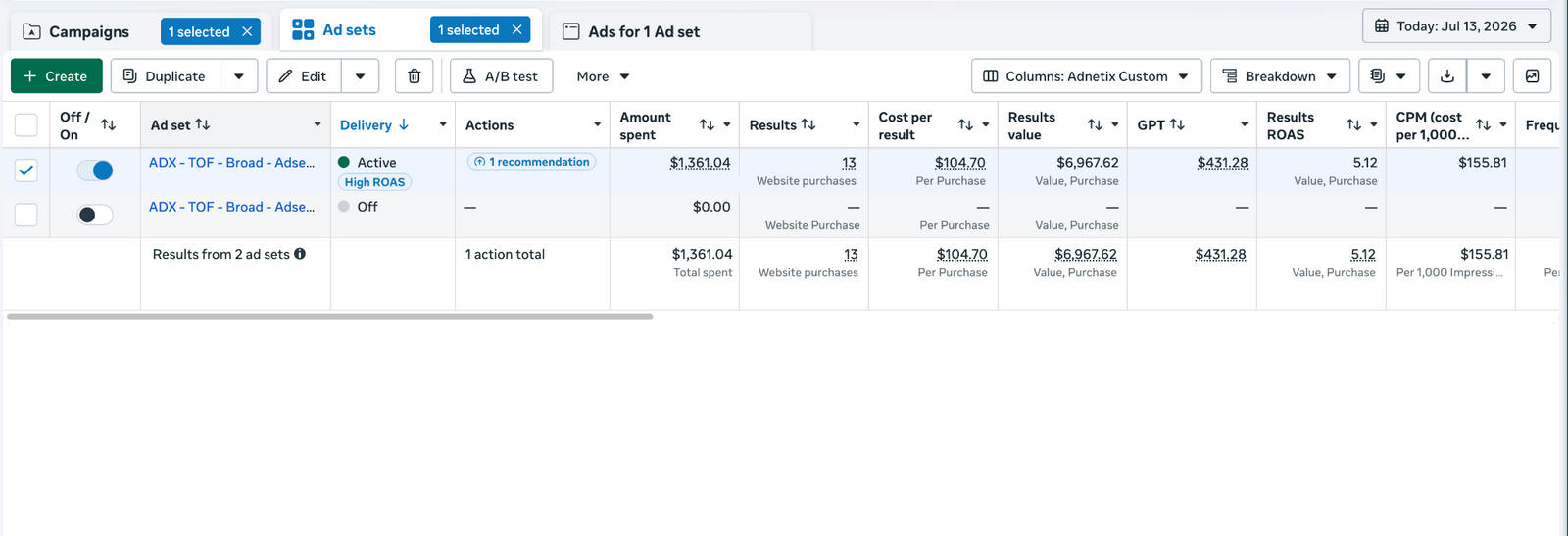Sort by Ad set column arrows

(x=203, y=124)
